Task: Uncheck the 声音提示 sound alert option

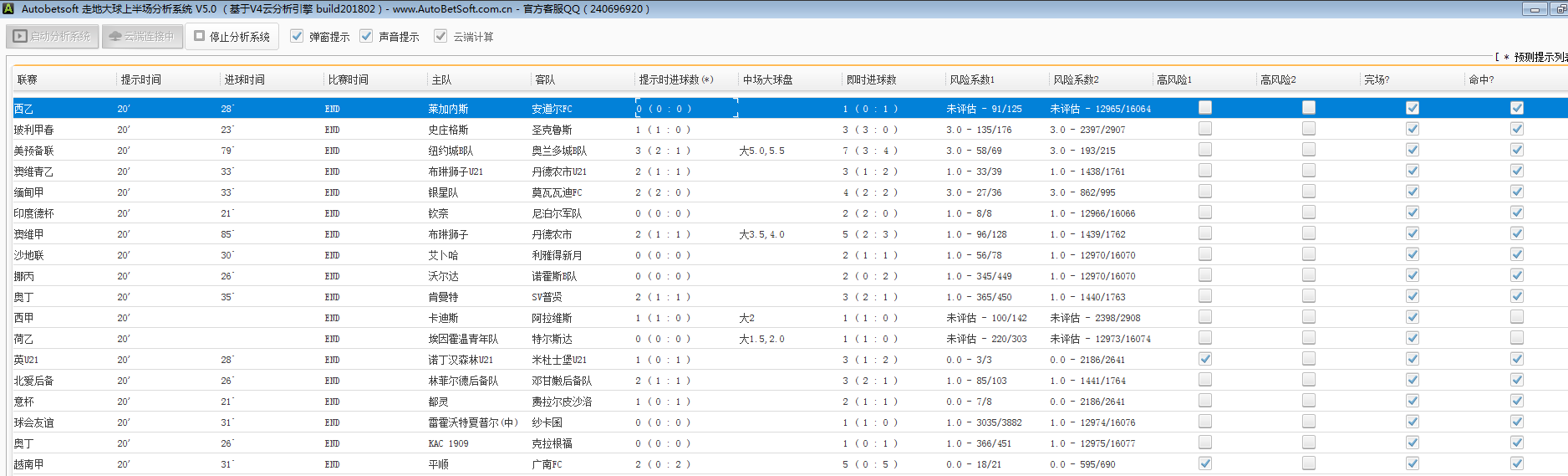Action: click(366, 36)
